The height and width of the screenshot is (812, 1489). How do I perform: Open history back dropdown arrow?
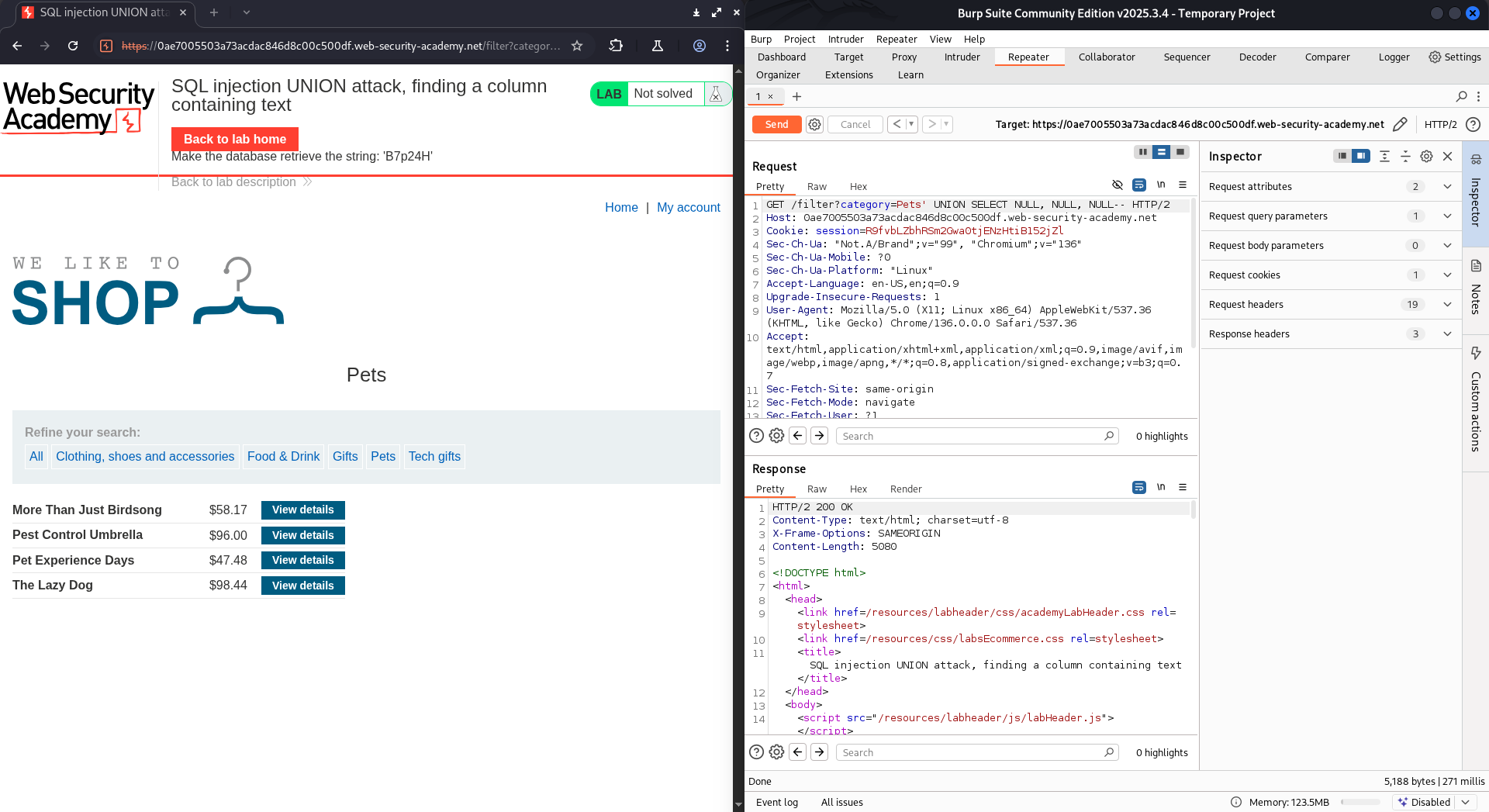[x=912, y=124]
